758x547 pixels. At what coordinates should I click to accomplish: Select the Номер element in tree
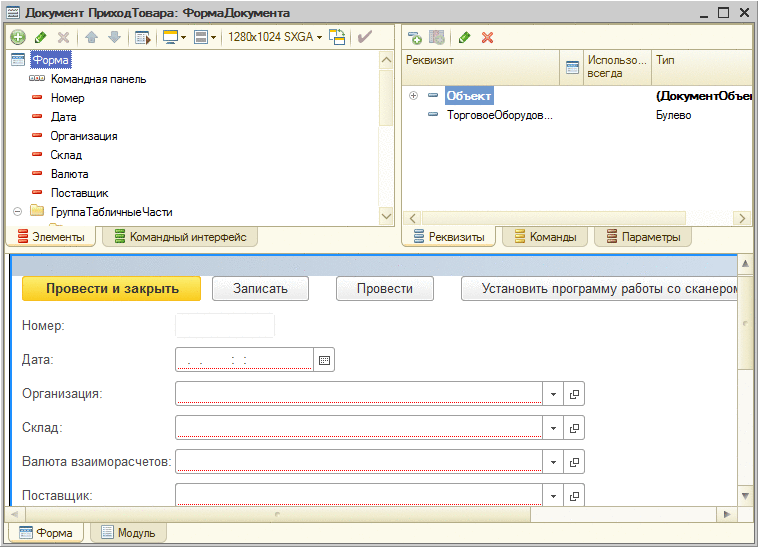tap(68, 98)
